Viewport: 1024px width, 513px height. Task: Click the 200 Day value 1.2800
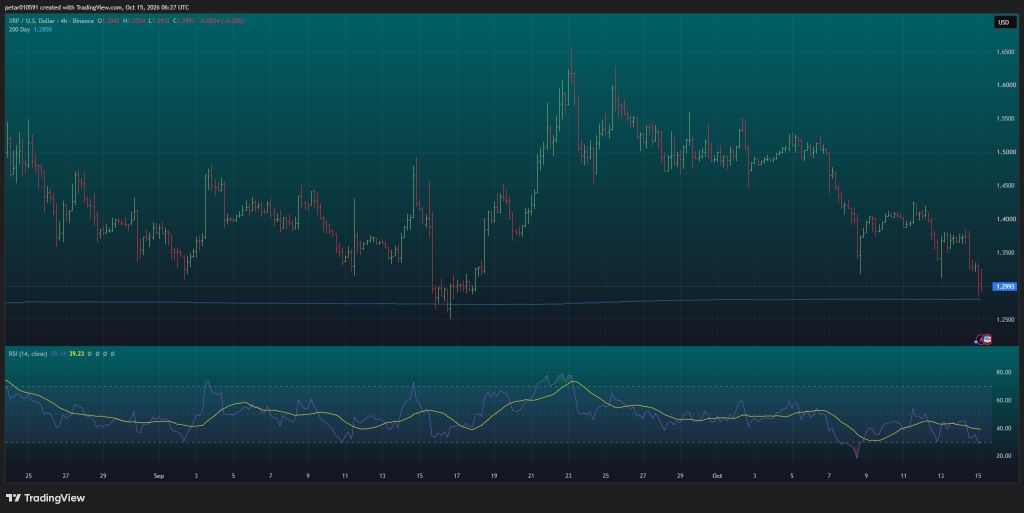(42, 29)
